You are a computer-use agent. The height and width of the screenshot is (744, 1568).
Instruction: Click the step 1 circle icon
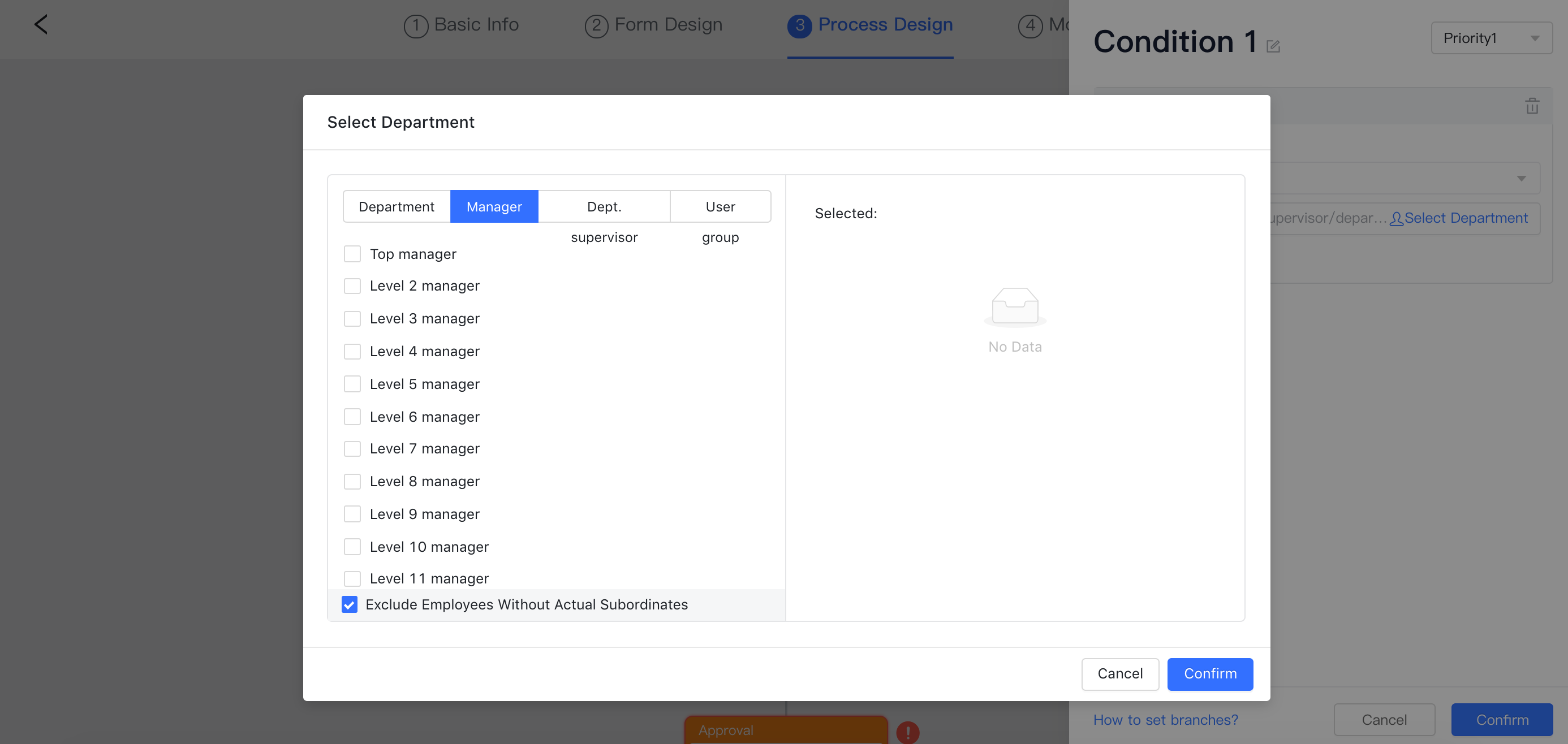pos(416,25)
